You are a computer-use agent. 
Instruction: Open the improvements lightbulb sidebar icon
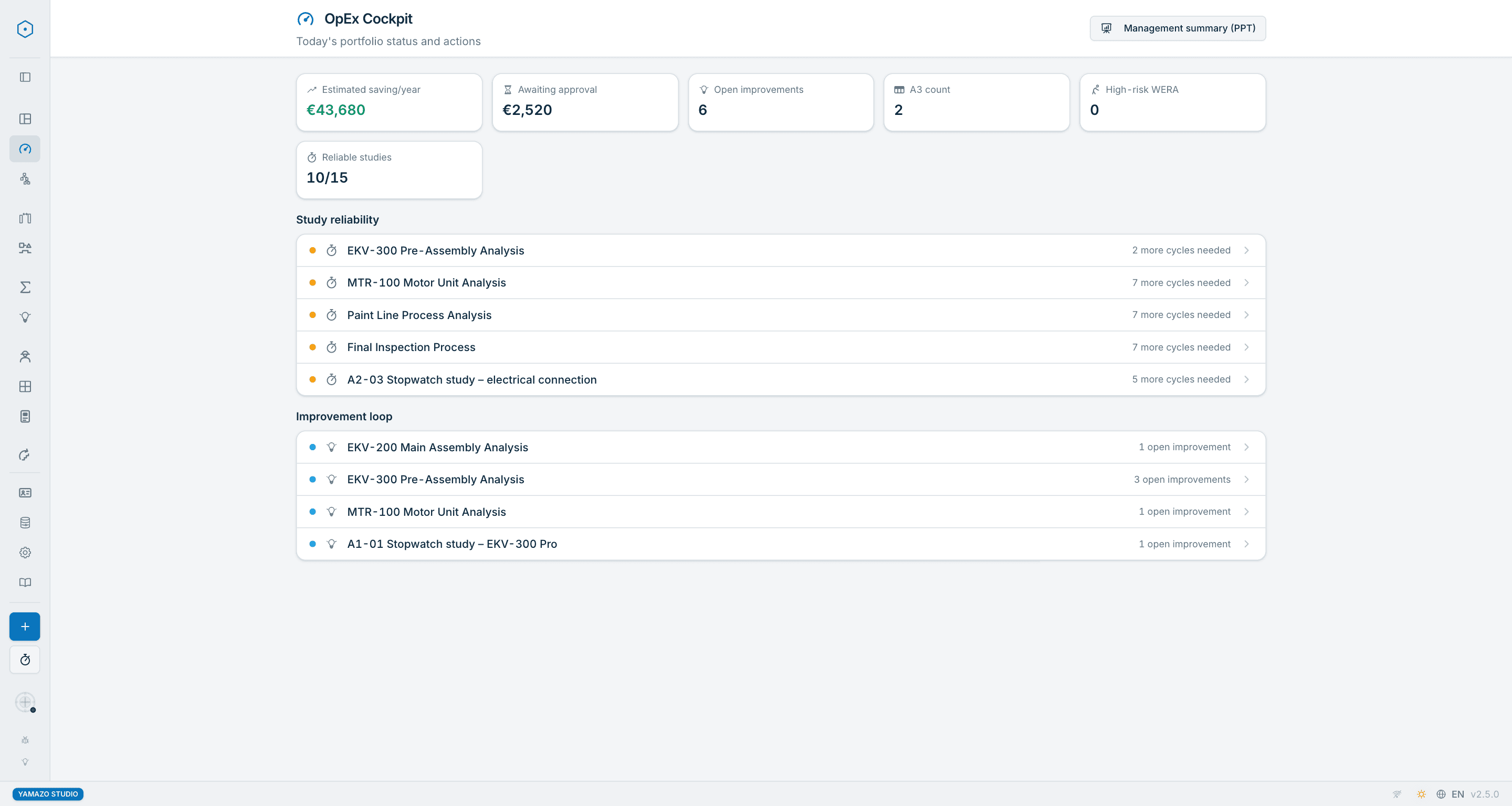coord(25,317)
